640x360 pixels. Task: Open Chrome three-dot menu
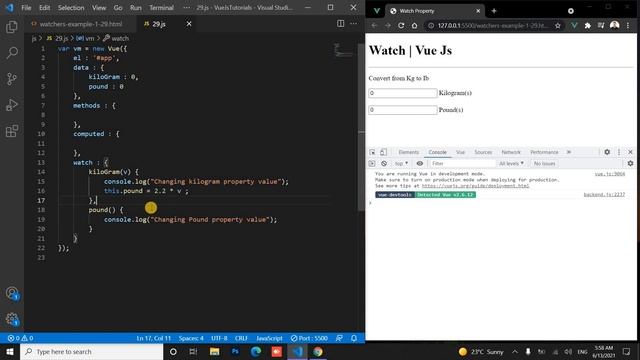click(x=628, y=25)
